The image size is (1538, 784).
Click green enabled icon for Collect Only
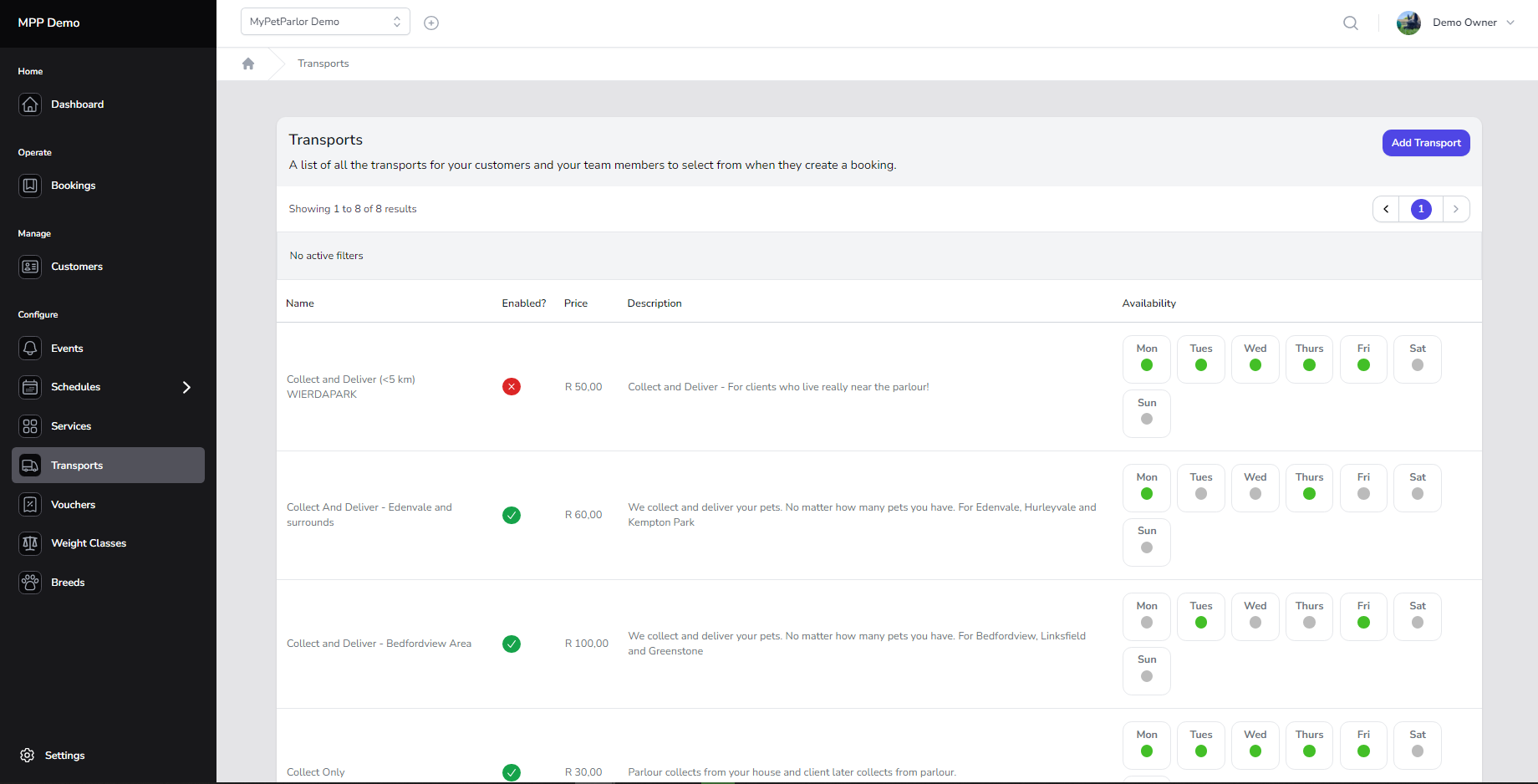(512, 772)
